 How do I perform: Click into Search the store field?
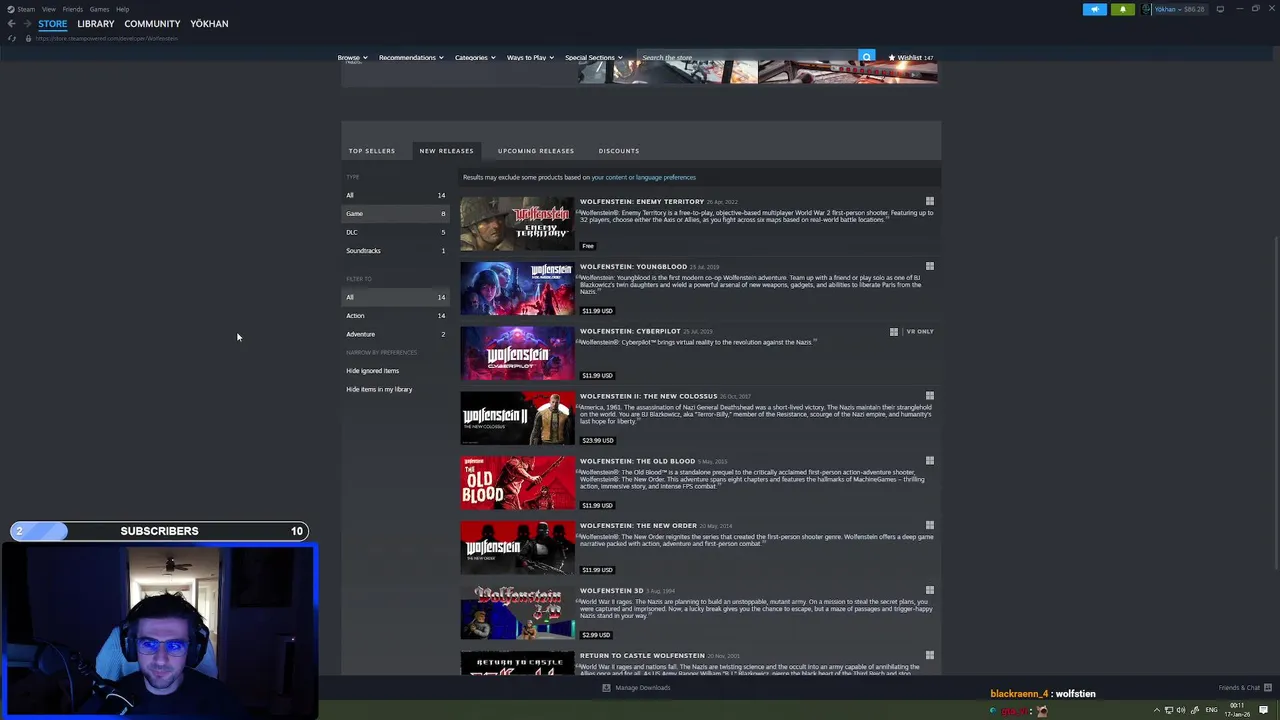tap(748, 57)
